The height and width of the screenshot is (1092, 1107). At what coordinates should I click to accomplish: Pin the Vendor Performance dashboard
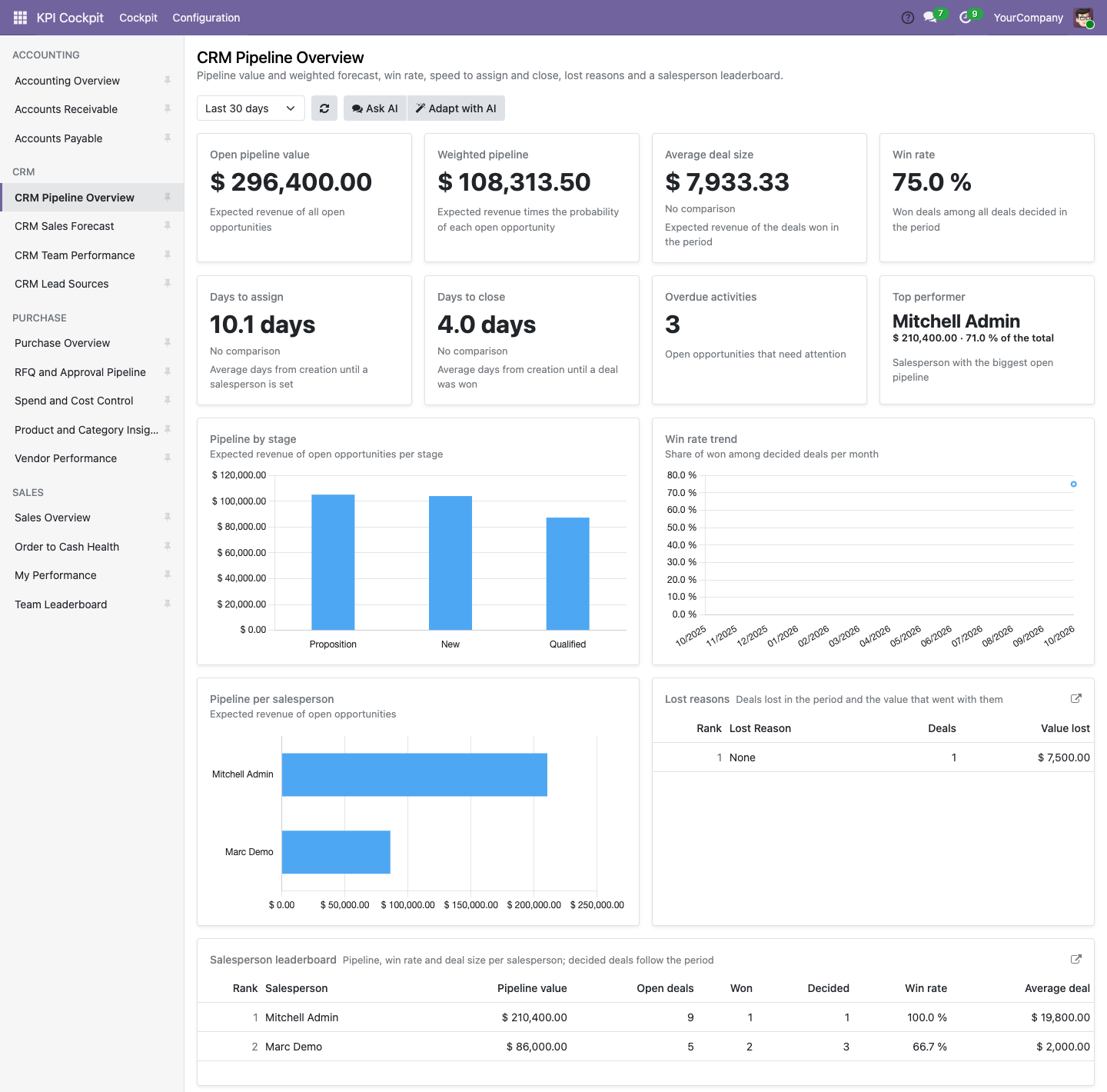pos(168,458)
